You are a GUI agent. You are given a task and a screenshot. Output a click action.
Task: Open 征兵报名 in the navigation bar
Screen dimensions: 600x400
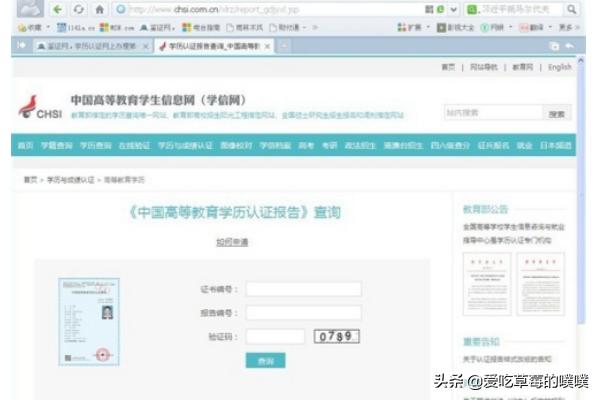(x=493, y=145)
